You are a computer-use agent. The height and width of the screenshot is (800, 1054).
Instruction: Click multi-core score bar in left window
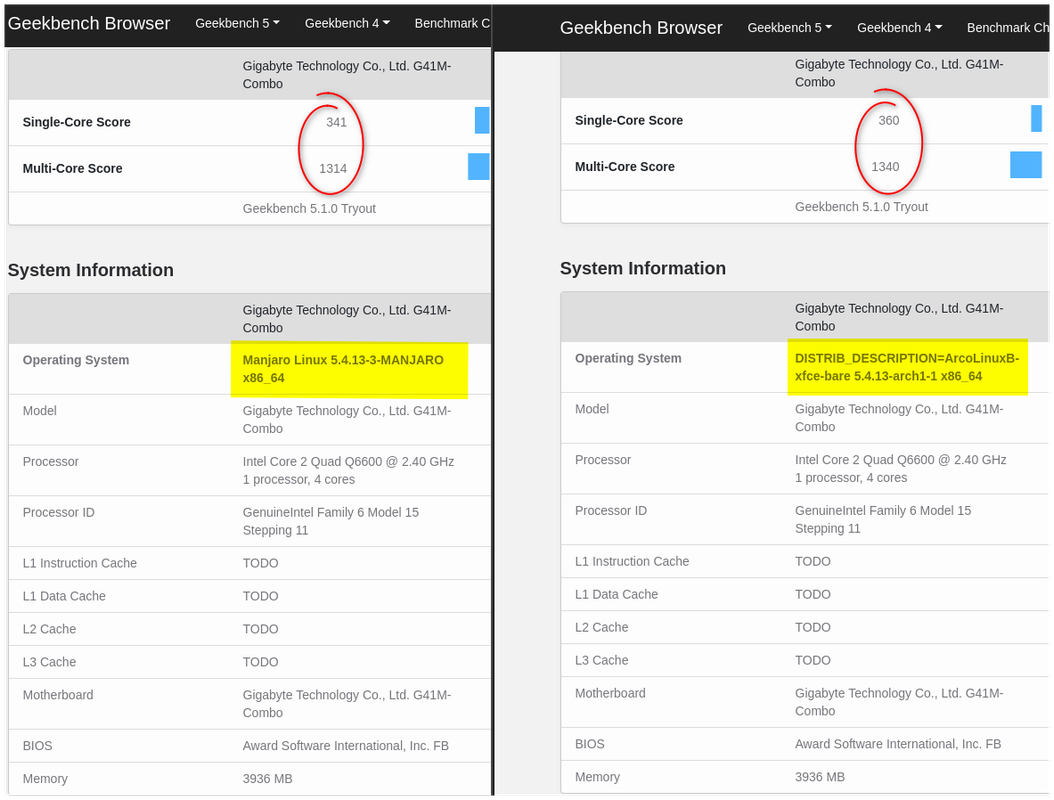[479, 167]
